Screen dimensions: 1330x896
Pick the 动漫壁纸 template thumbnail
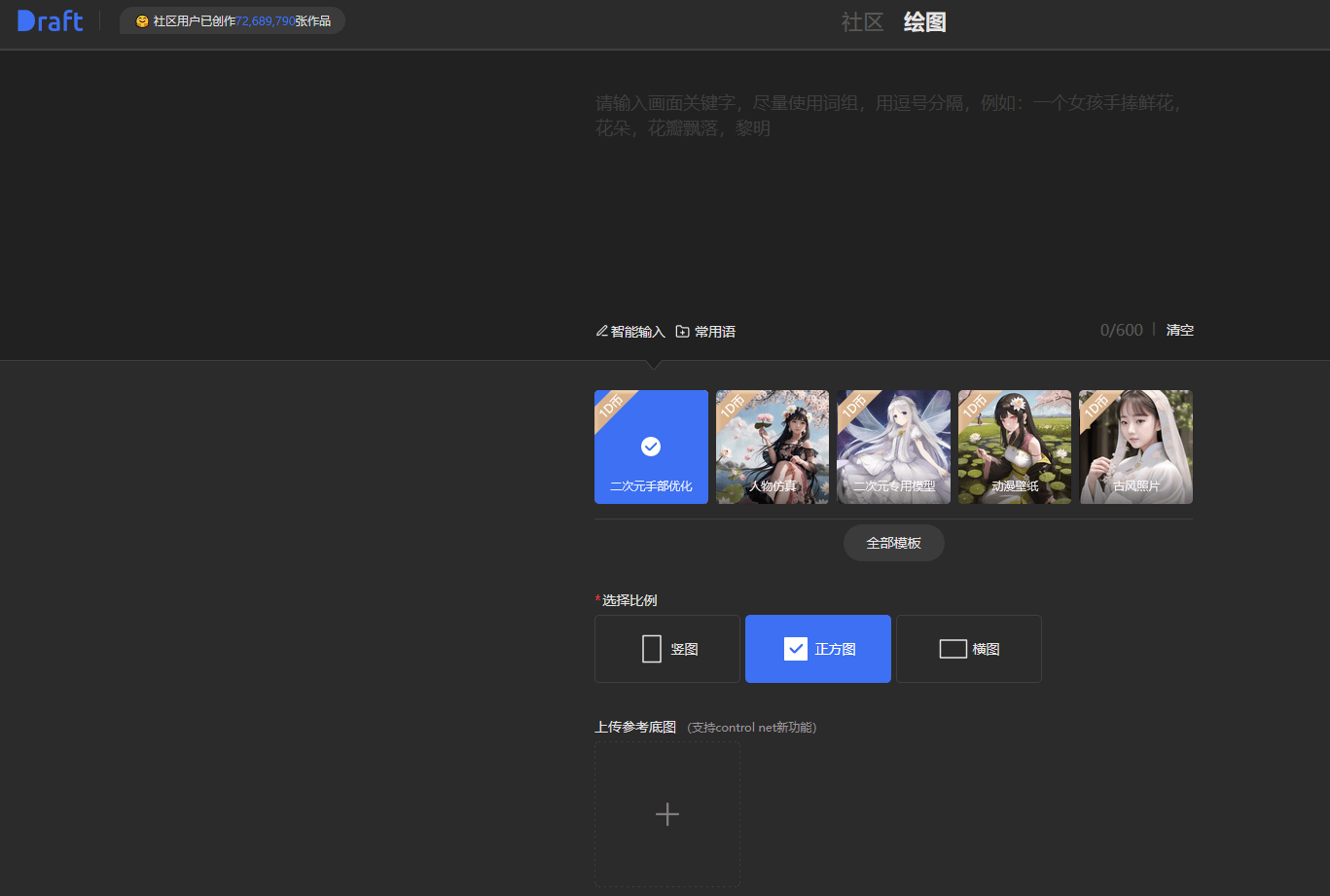pyautogui.click(x=1015, y=447)
